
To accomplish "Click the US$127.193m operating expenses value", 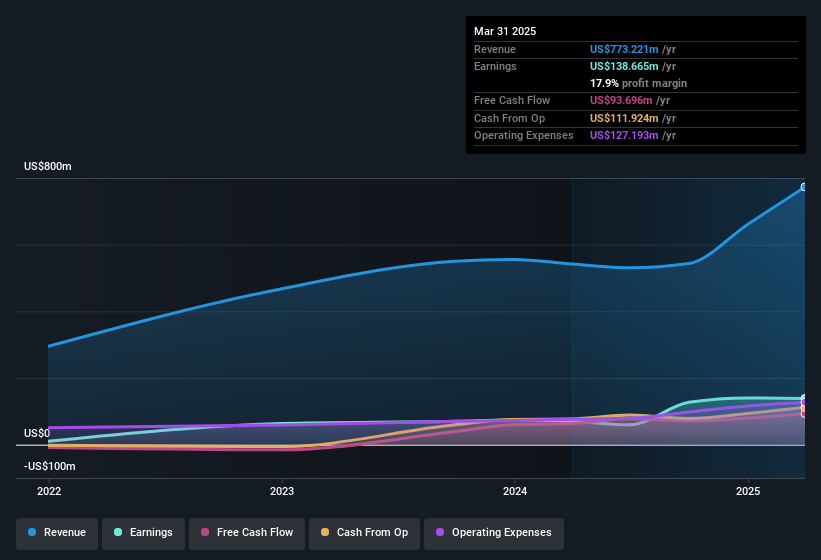I will [x=624, y=136].
